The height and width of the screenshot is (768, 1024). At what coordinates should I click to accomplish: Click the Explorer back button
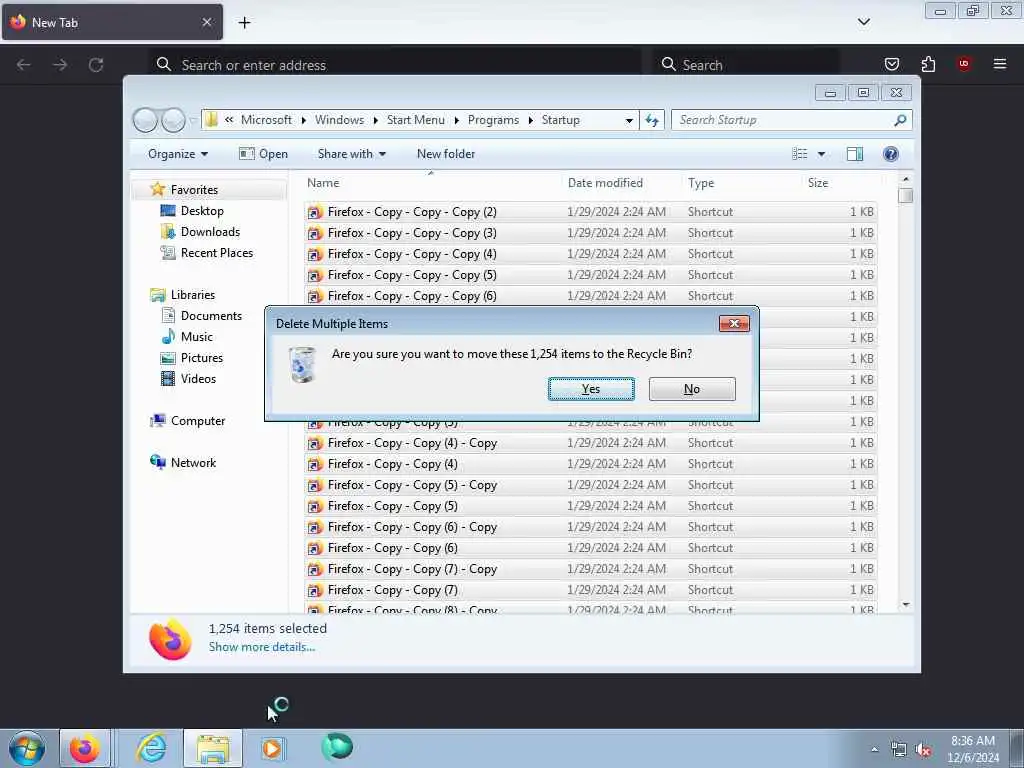(145, 120)
